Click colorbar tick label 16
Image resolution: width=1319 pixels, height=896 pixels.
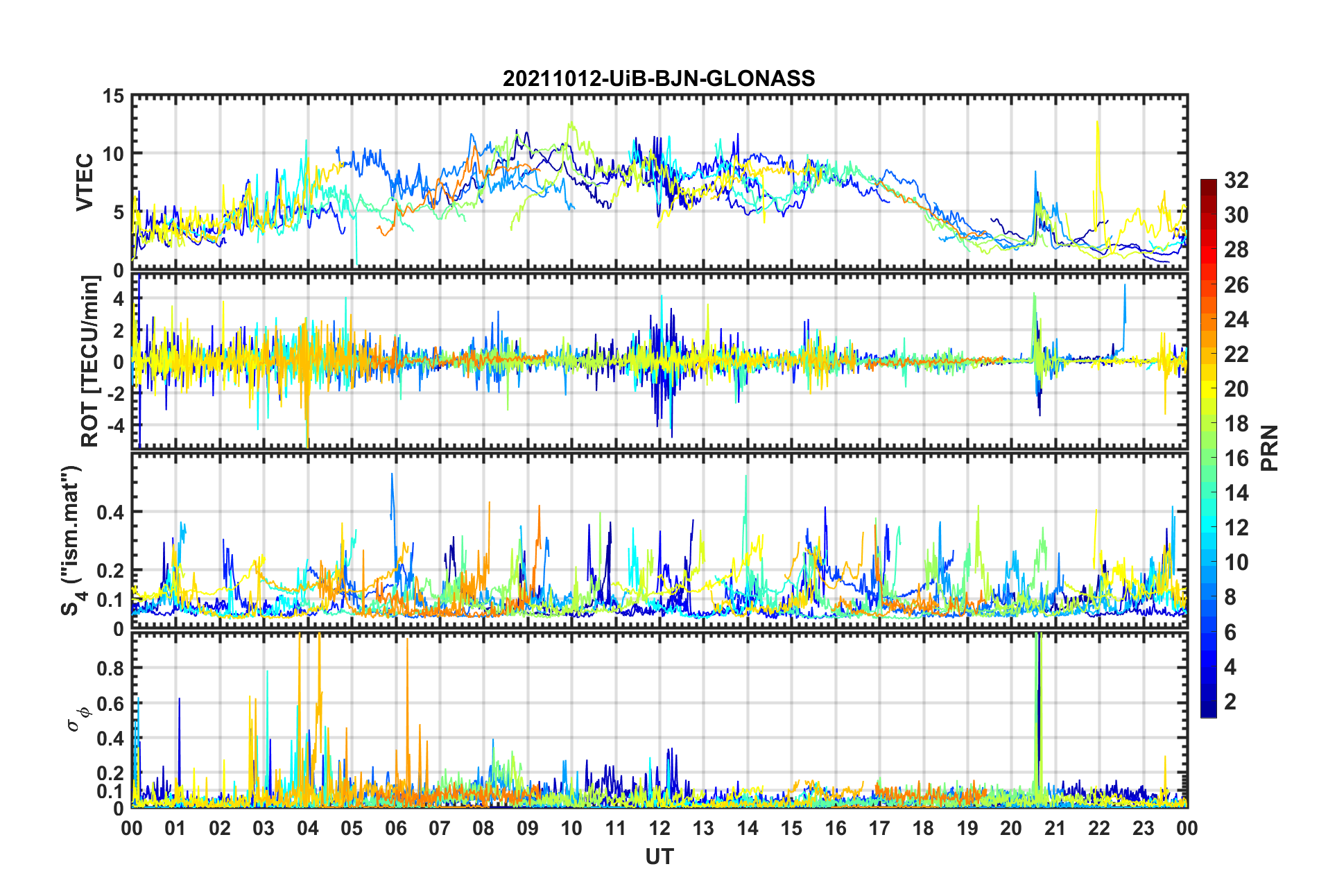(x=1236, y=458)
